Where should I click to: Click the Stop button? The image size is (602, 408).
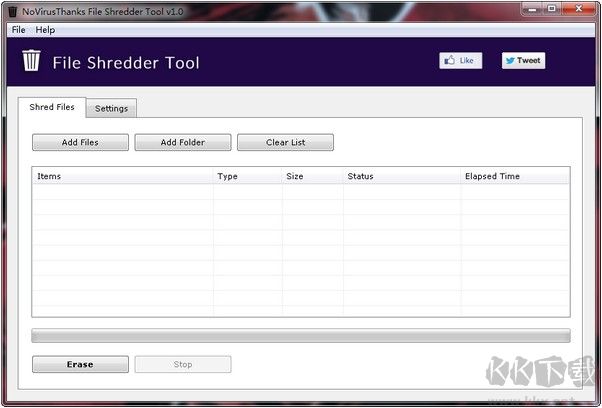[183, 364]
